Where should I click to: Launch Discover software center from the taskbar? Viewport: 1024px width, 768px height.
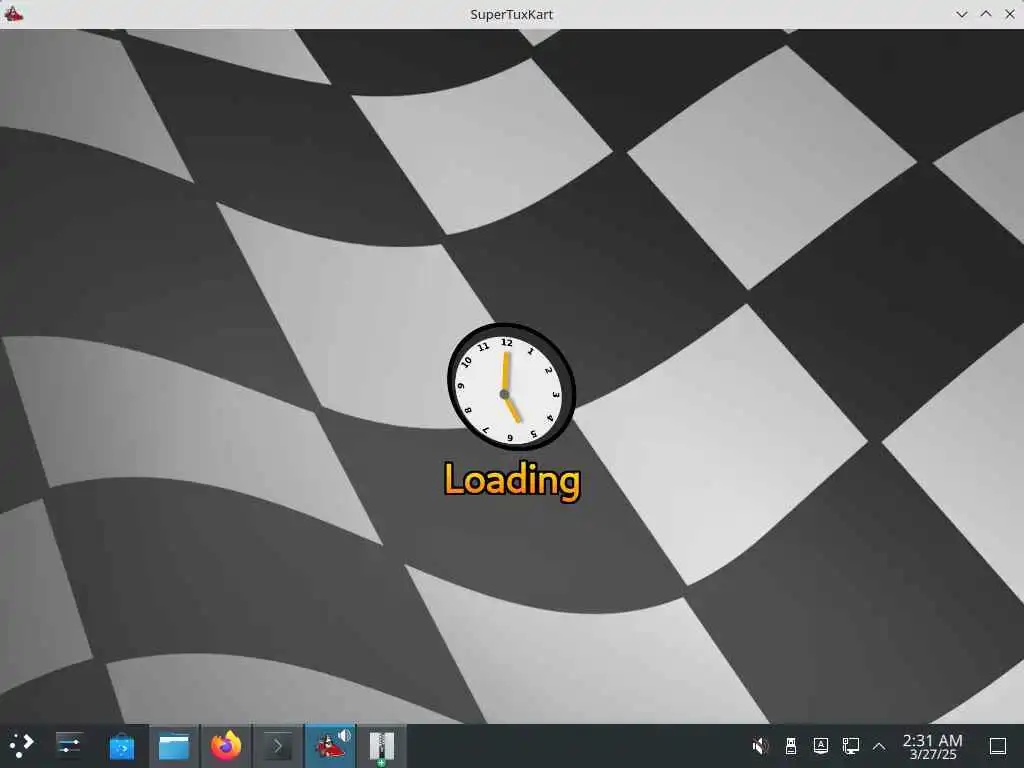coord(121,746)
